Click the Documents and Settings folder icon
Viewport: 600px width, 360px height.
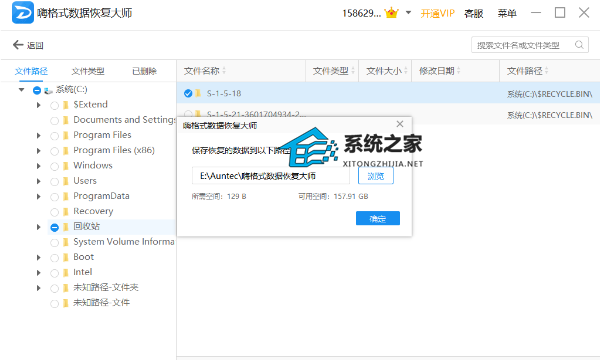[66, 120]
